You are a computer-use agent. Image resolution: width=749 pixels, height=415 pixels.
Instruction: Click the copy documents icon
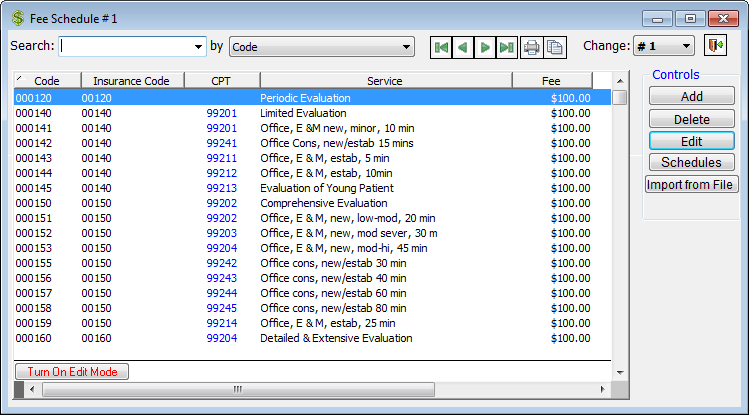pyautogui.click(x=554, y=47)
